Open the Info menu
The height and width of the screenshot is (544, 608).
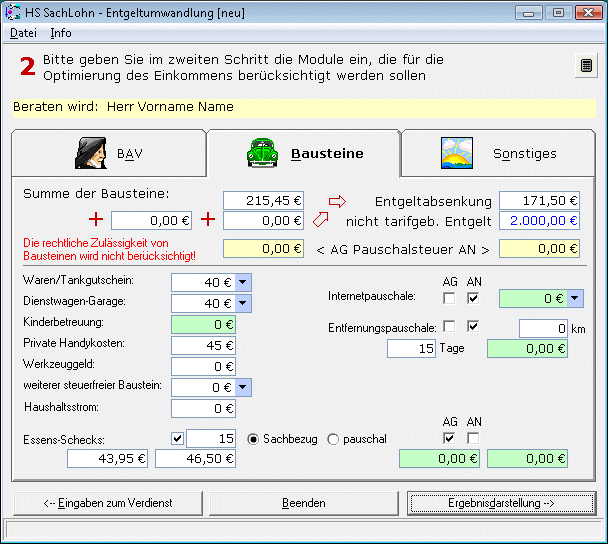[61, 33]
